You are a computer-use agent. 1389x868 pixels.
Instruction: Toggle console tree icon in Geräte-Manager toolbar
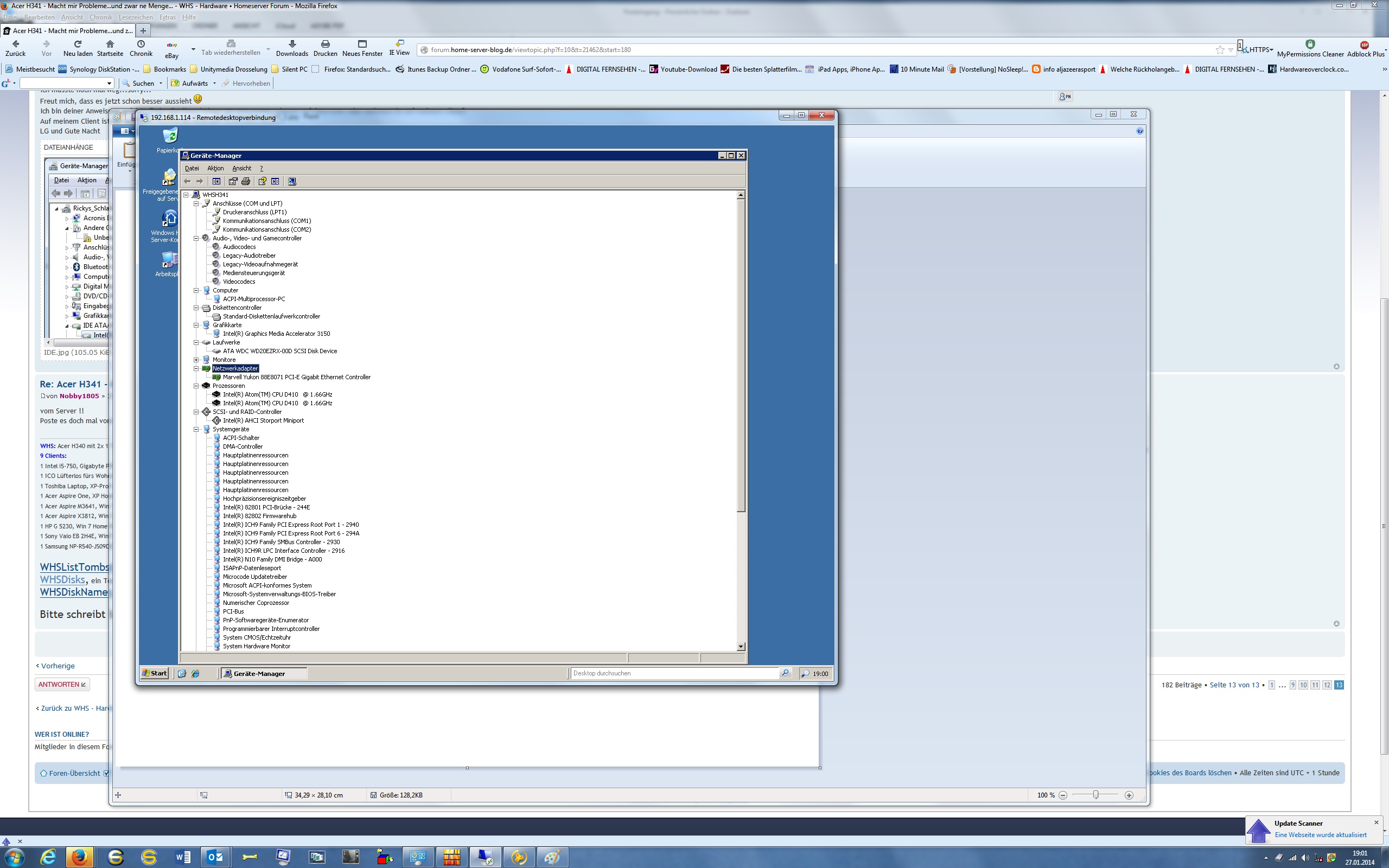(x=216, y=181)
